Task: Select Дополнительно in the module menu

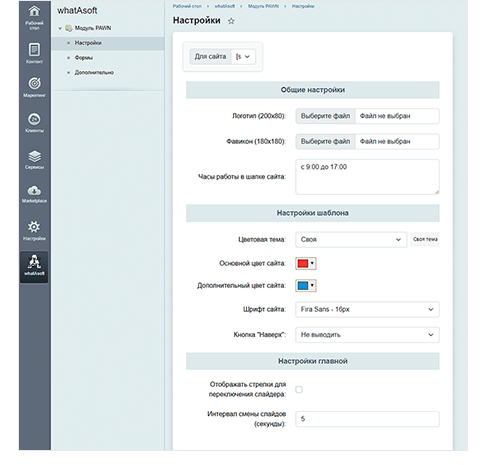Action: tap(94, 72)
